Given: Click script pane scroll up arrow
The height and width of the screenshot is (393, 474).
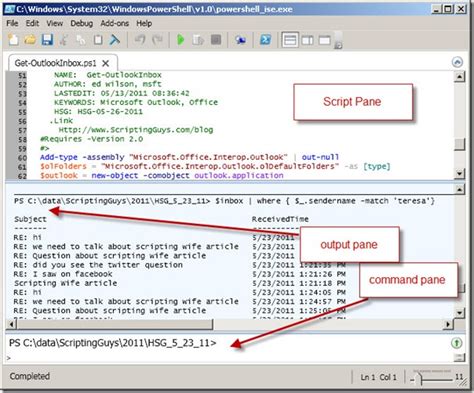Looking at the screenshot, I should pyautogui.click(x=460, y=77).
